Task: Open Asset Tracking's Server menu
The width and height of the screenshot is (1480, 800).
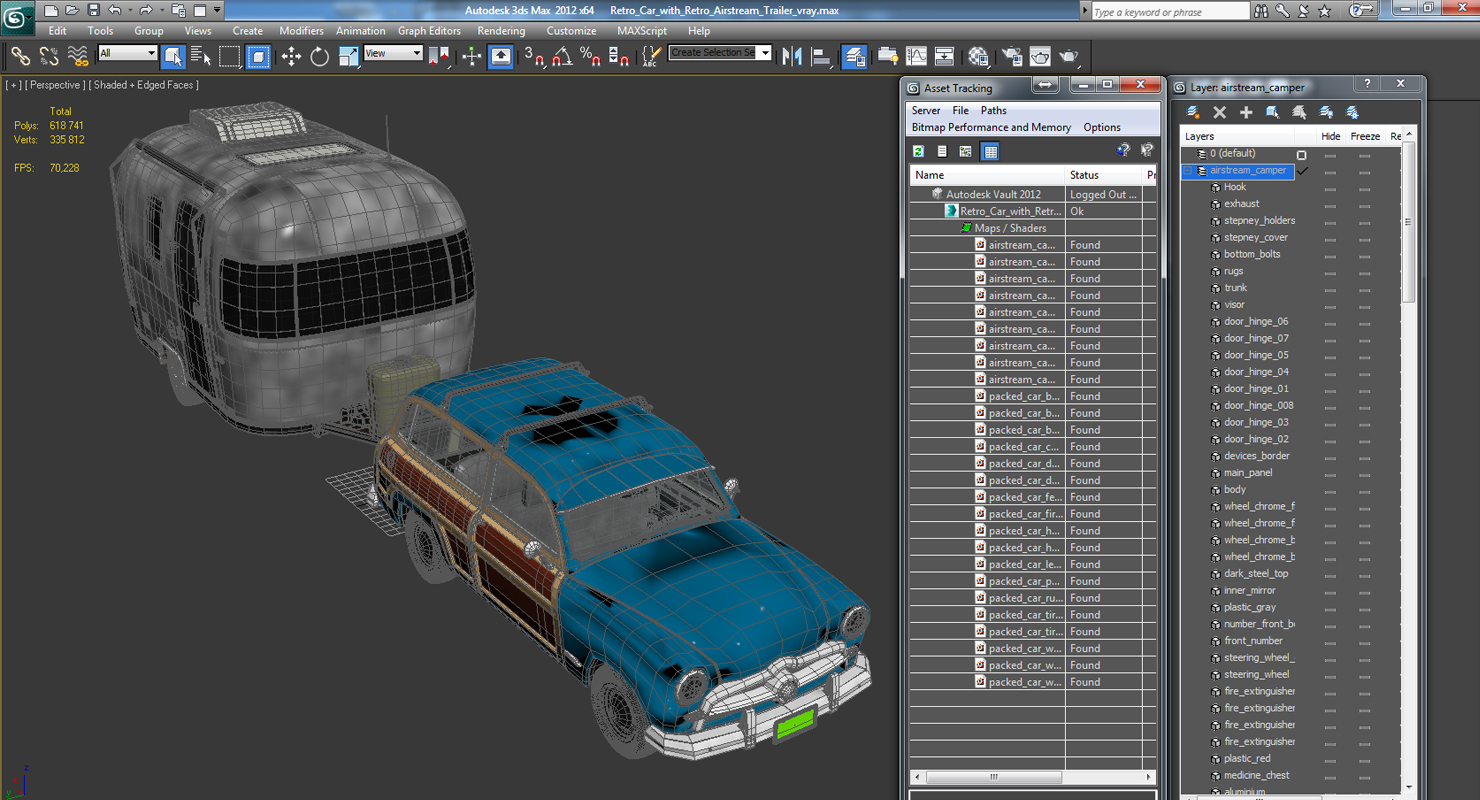Action: click(926, 110)
